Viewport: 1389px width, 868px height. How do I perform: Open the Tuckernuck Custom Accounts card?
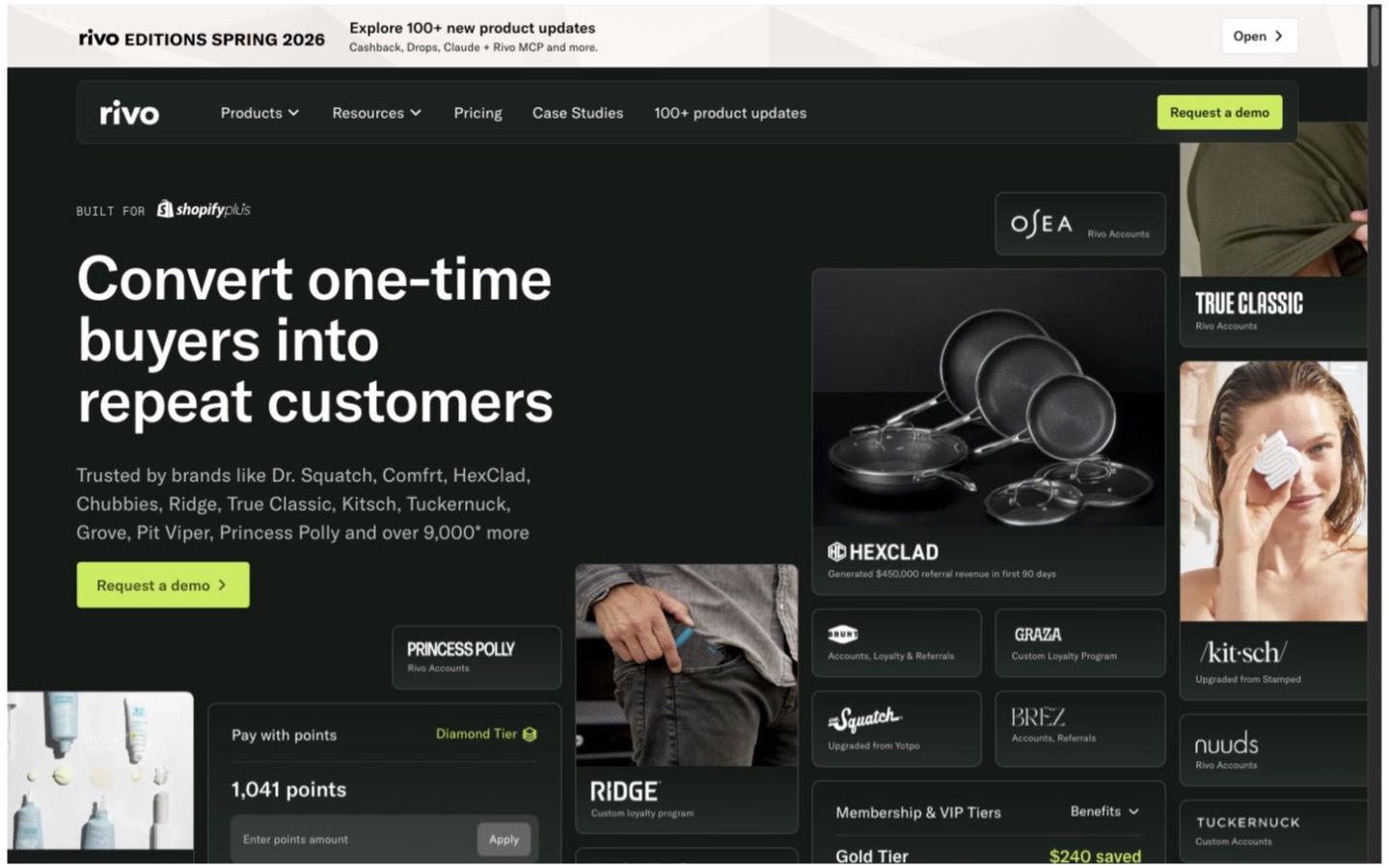tap(1273, 830)
